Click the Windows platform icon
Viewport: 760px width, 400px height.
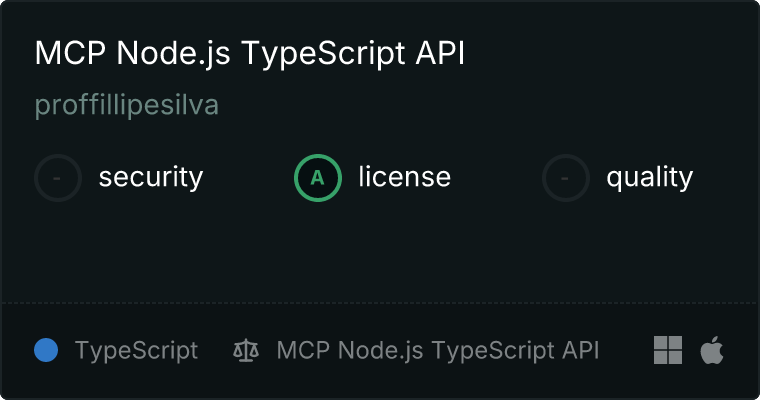668,350
